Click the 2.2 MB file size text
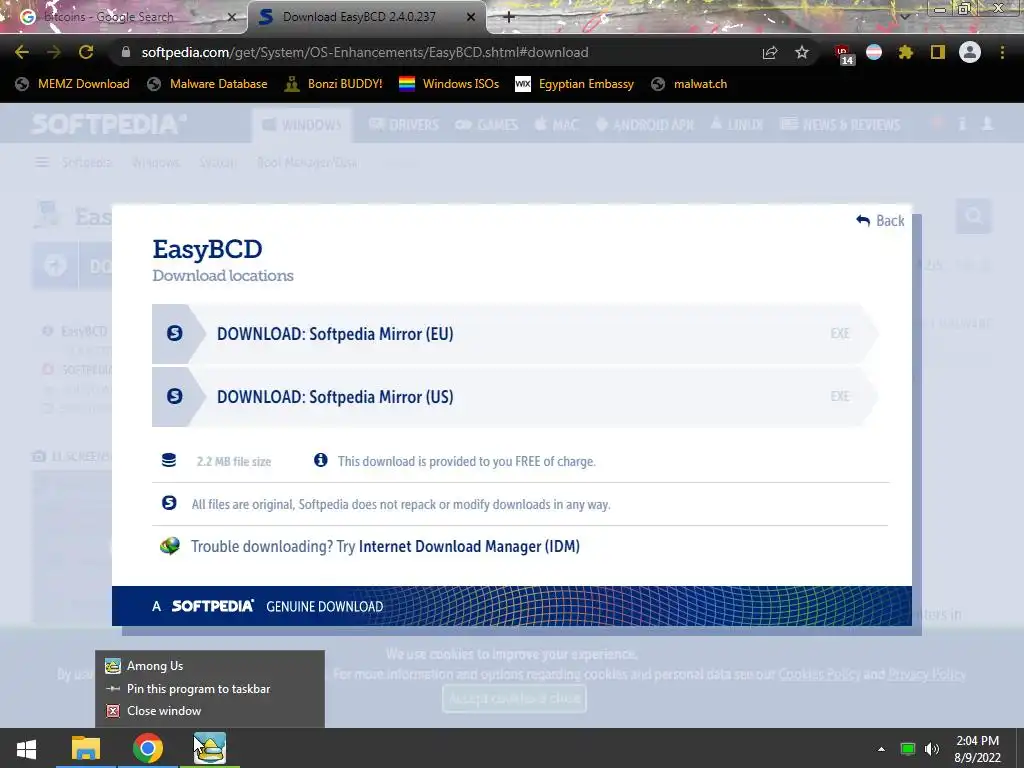 pos(234,462)
